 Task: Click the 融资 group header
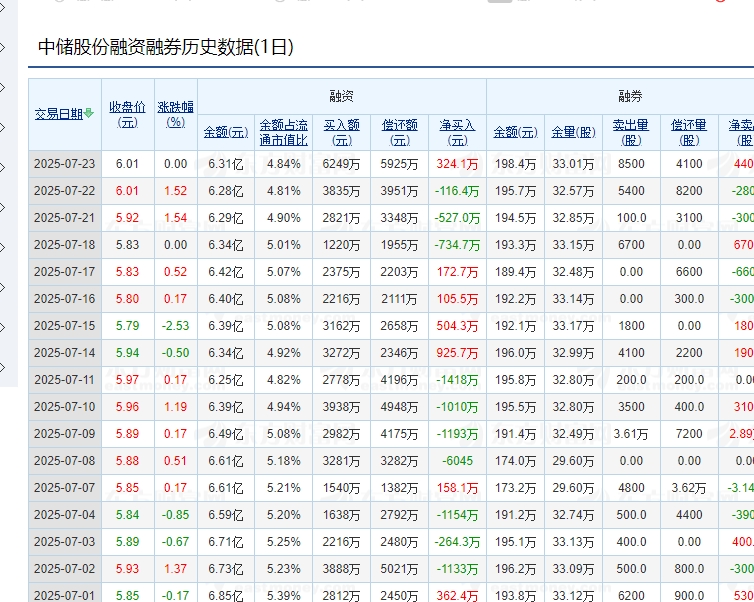[x=341, y=96]
